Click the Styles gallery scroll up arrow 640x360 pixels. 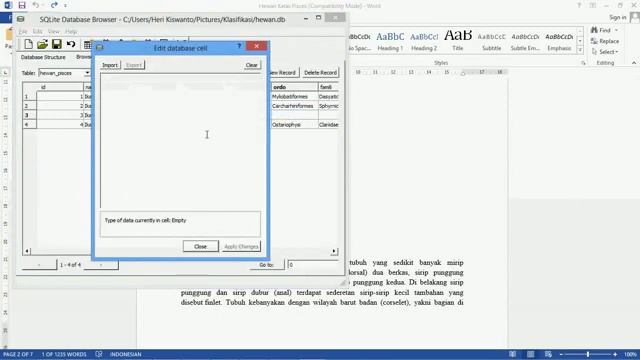[580, 32]
